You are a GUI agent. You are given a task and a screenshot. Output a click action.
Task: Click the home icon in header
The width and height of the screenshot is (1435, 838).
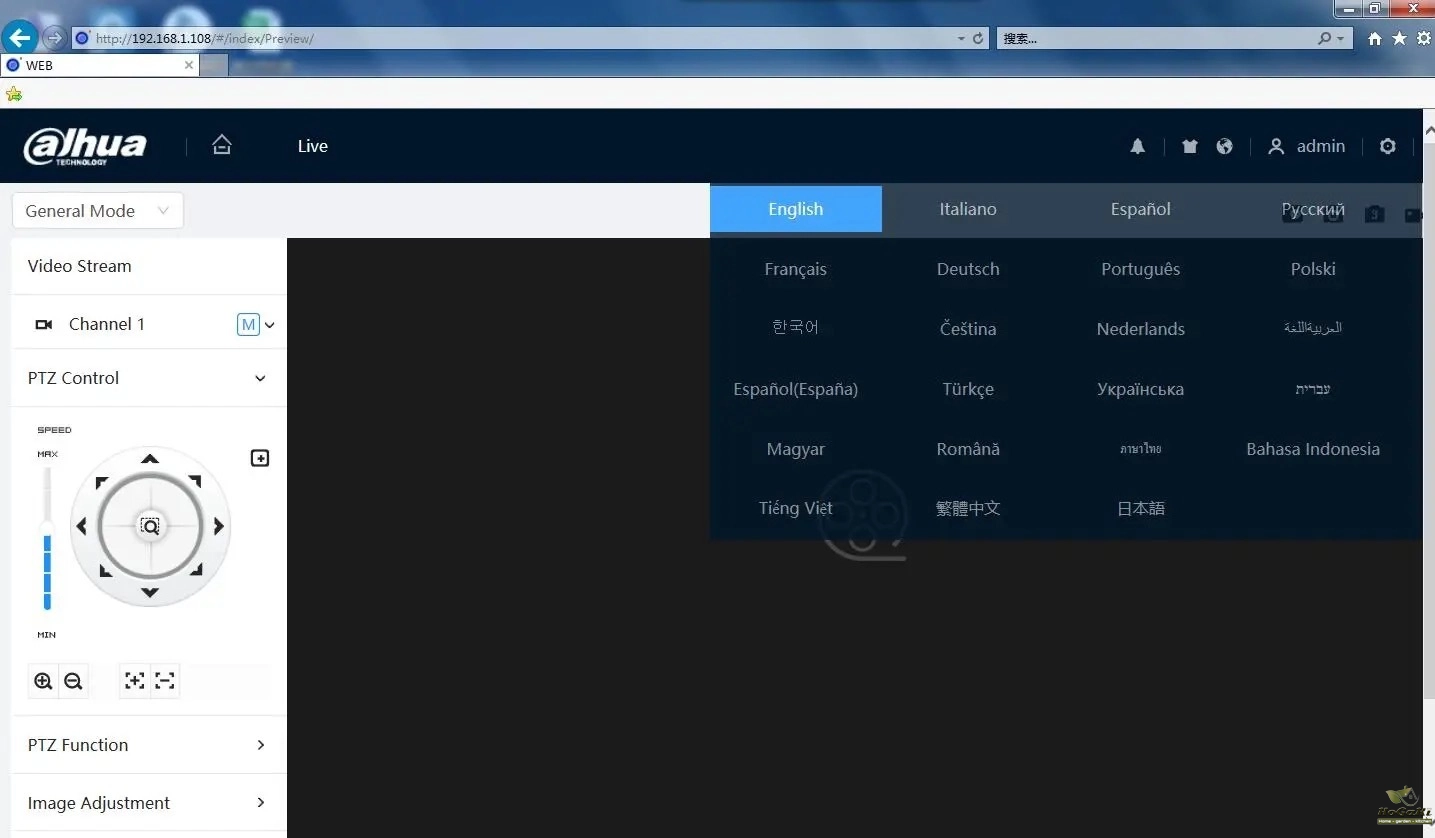[222, 145]
